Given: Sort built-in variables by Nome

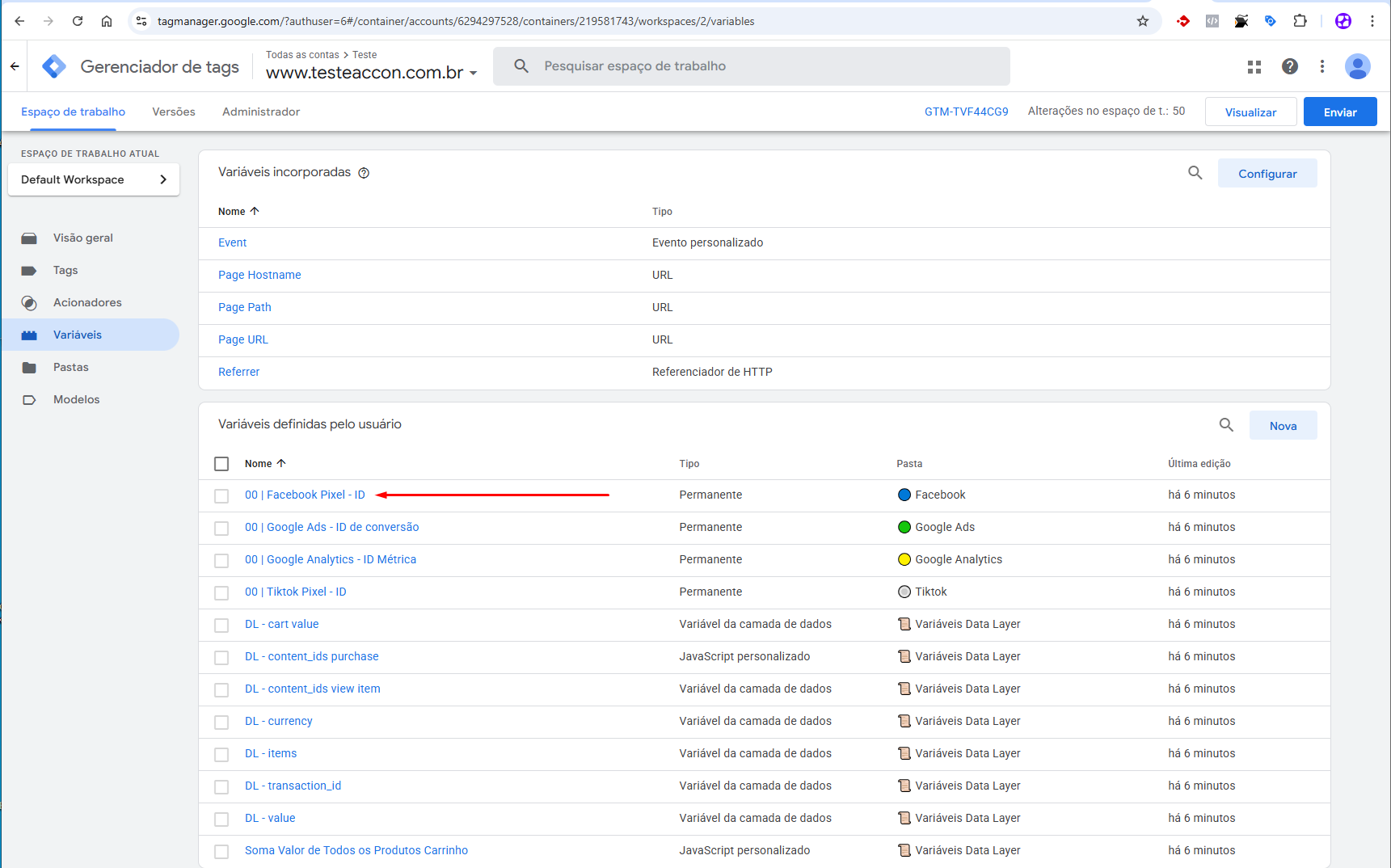Looking at the screenshot, I should (x=238, y=212).
